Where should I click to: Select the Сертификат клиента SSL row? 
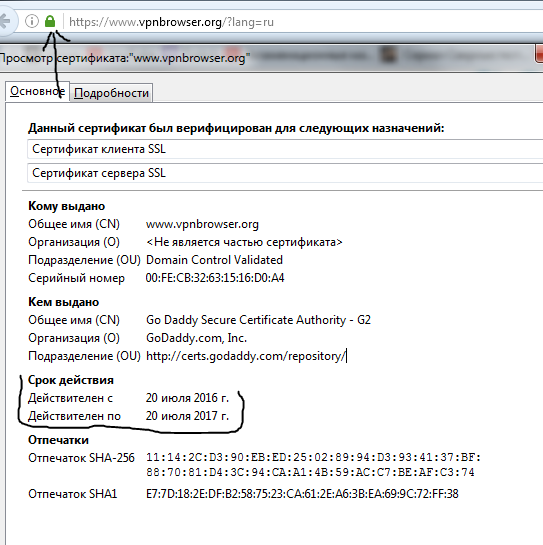[285, 149]
